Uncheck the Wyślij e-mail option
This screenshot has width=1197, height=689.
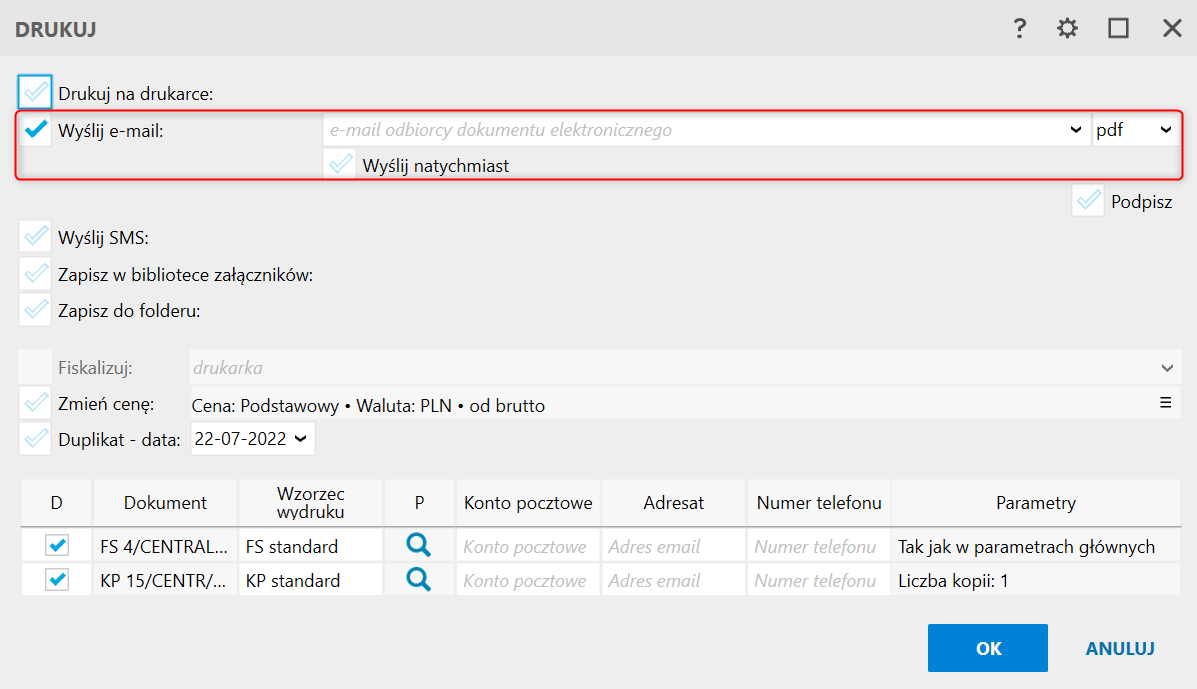click(36, 129)
